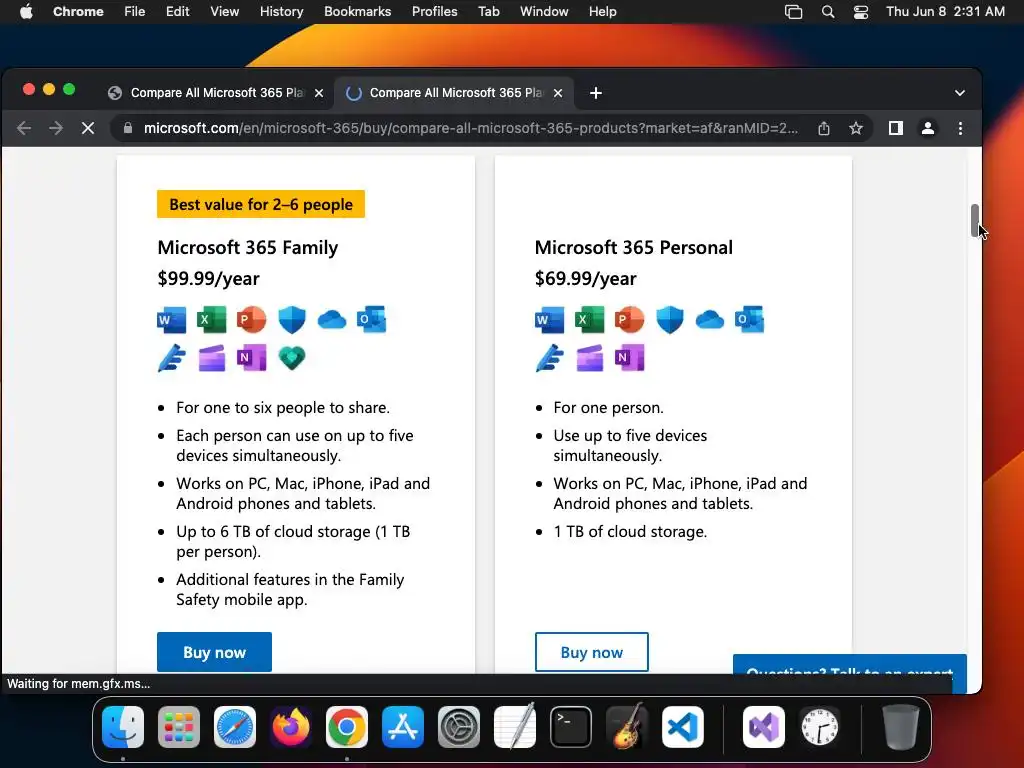Screen dimensions: 1024x768
Task: Open the Profiles menu in menu bar
Action: [434, 12]
